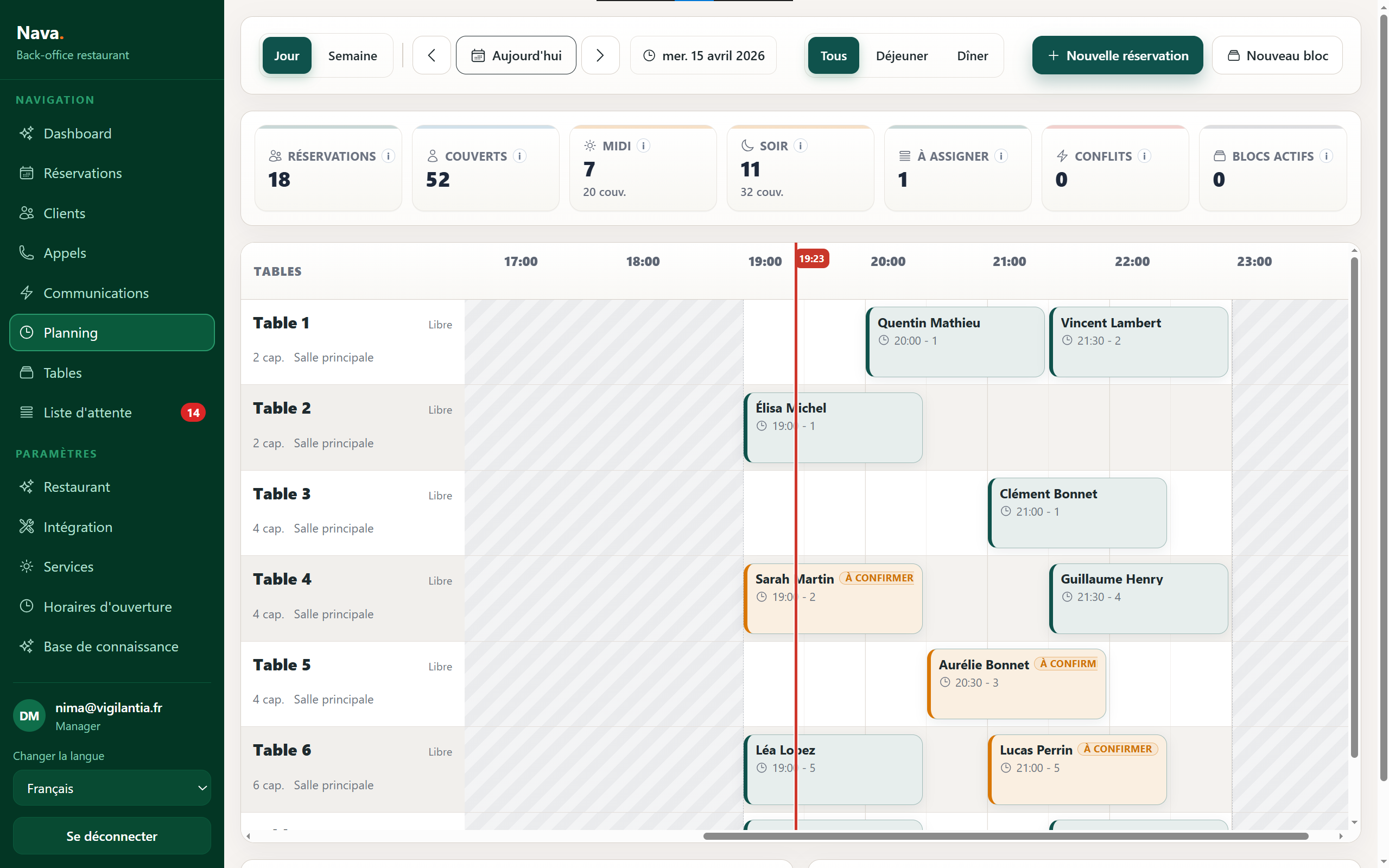Filter services by Déjeuner
The width and height of the screenshot is (1389, 868).
pos(901,55)
